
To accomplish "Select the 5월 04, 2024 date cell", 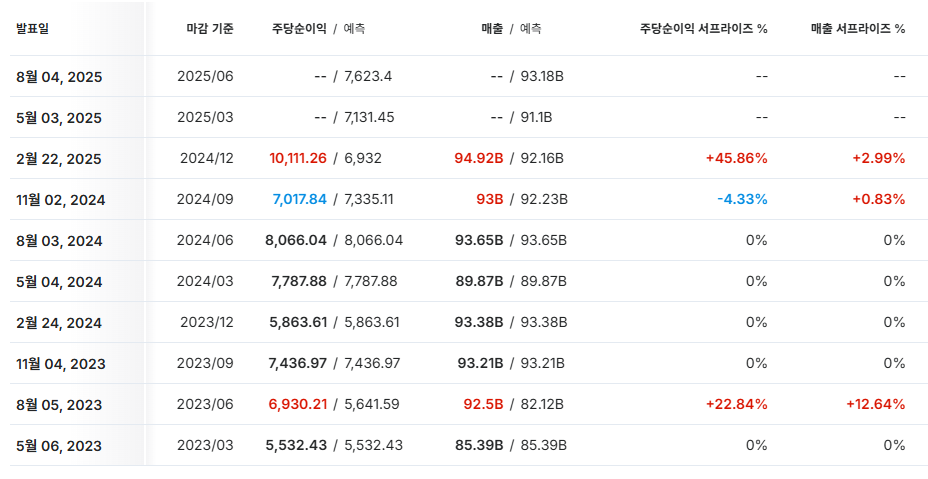I will (x=59, y=282).
